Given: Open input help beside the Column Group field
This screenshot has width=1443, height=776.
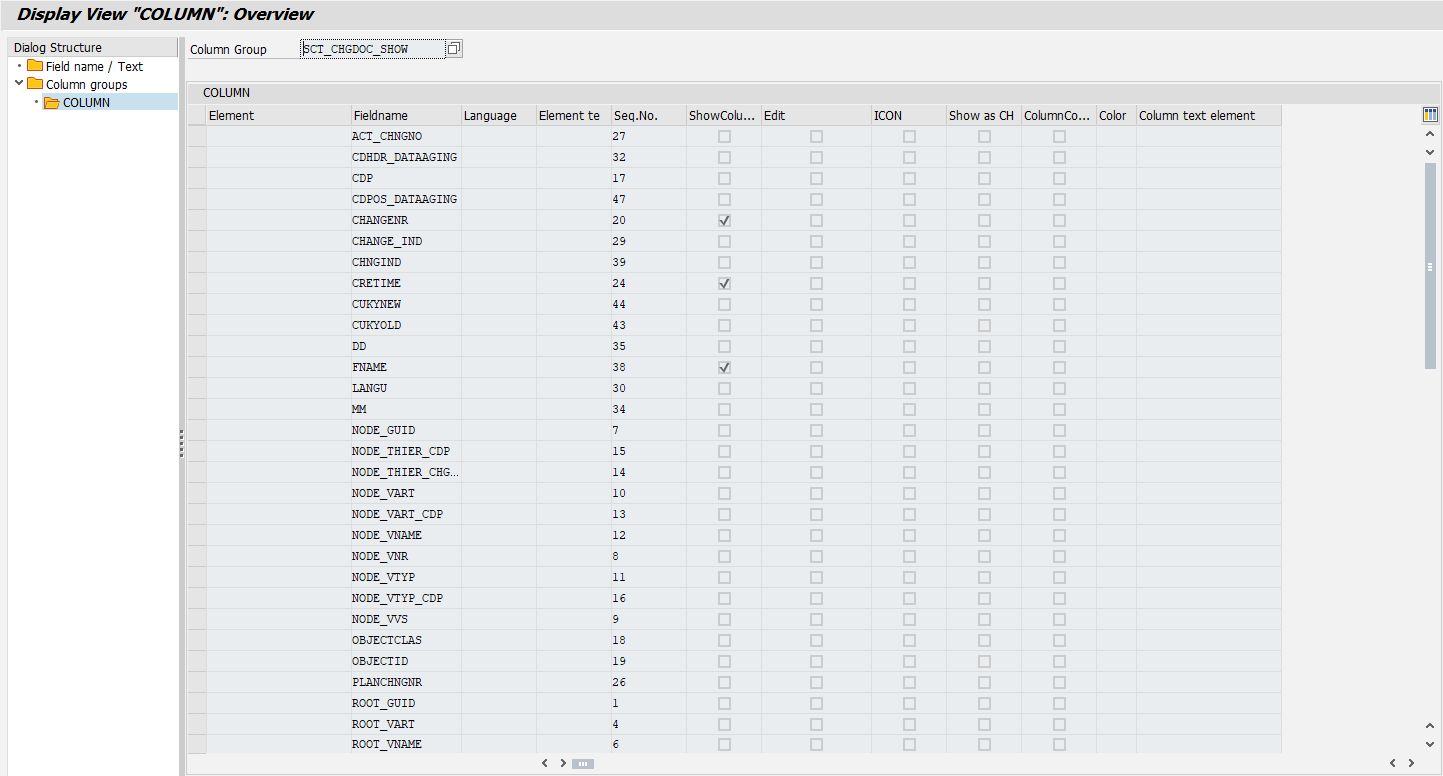Looking at the screenshot, I should (454, 49).
